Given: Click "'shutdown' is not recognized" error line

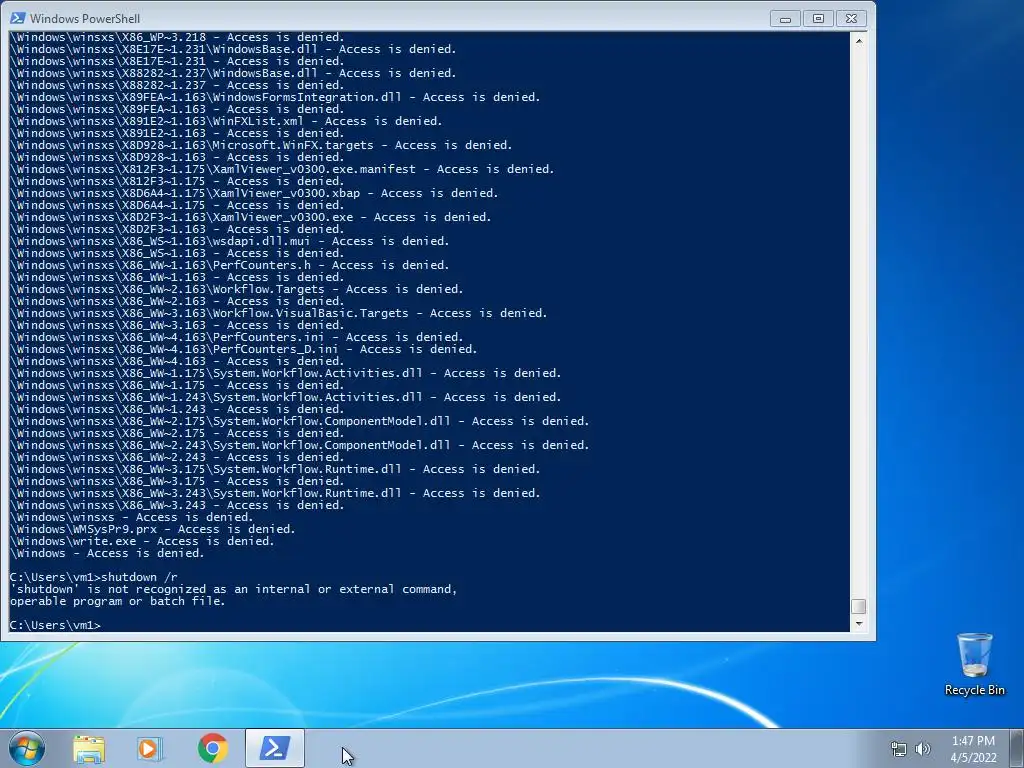Looking at the screenshot, I should pyautogui.click(x=233, y=589).
